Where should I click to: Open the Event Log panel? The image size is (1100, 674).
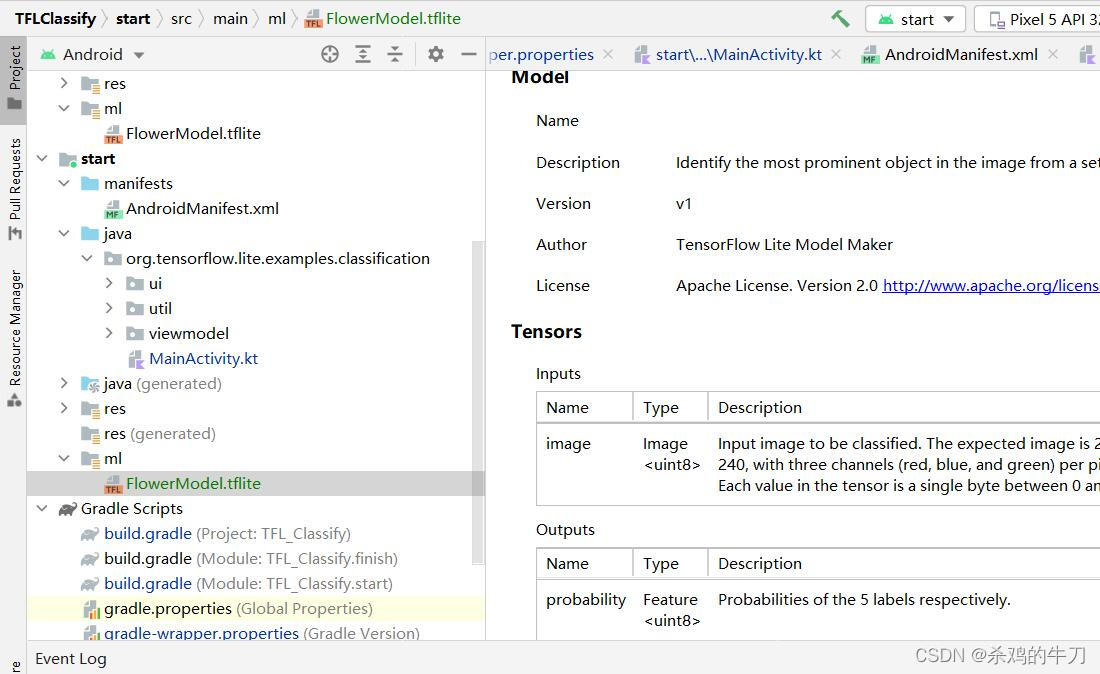(x=71, y=659)
